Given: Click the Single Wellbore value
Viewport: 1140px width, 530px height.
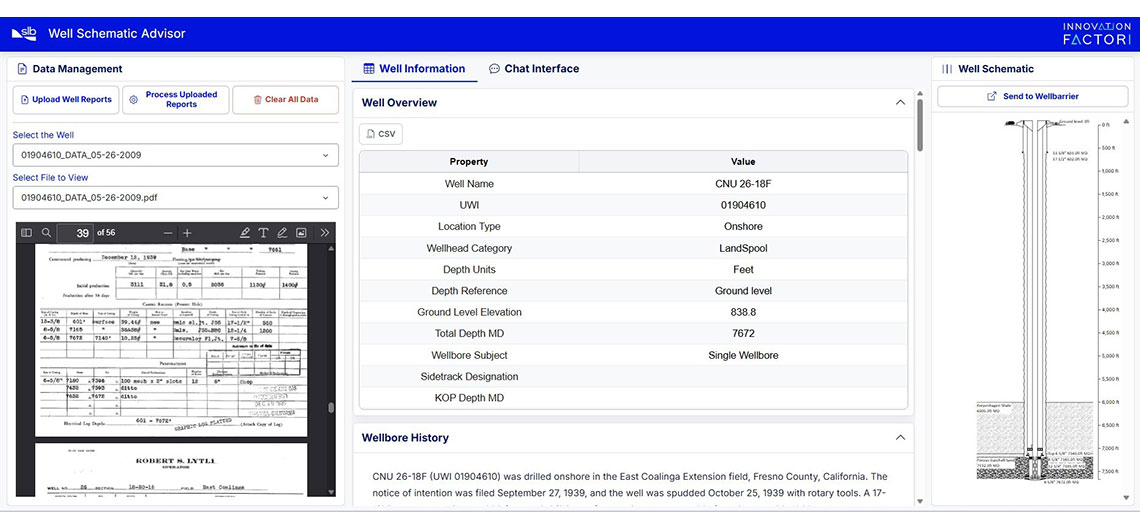Looking at the screenshot, I should tap(743, 355).
